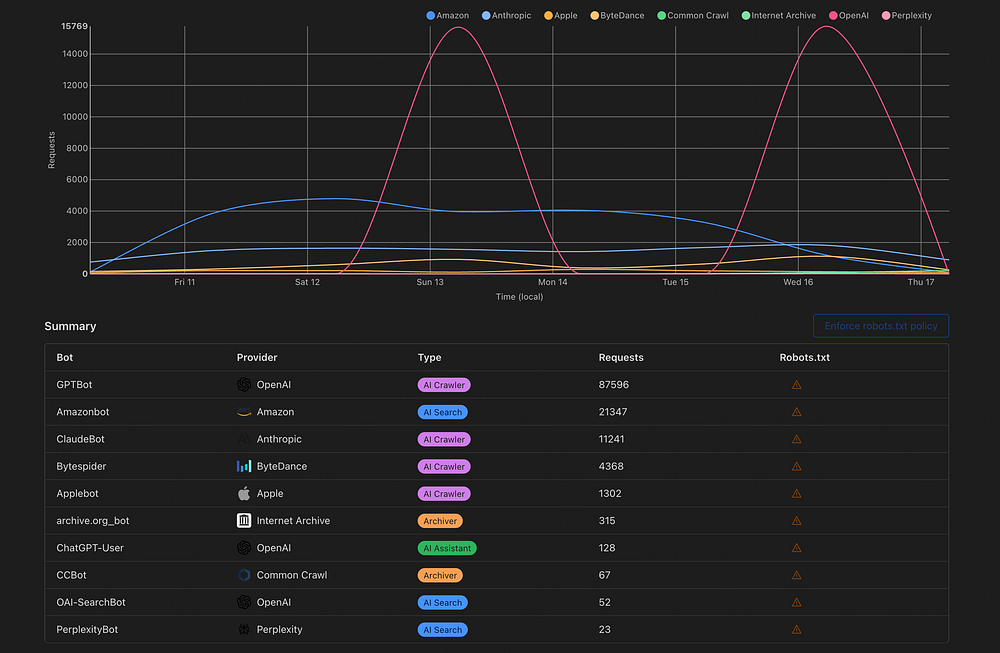The width and height of the screenshot is (1000, 653).
Task: Click the ByteDance logo in Bytespider row
Action: [244, 466]
